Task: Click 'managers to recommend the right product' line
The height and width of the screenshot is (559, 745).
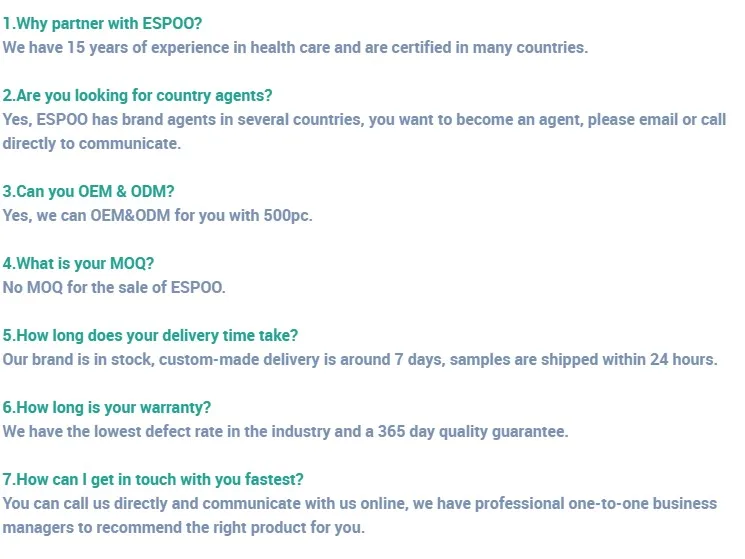Action: [x=183, y=528]
